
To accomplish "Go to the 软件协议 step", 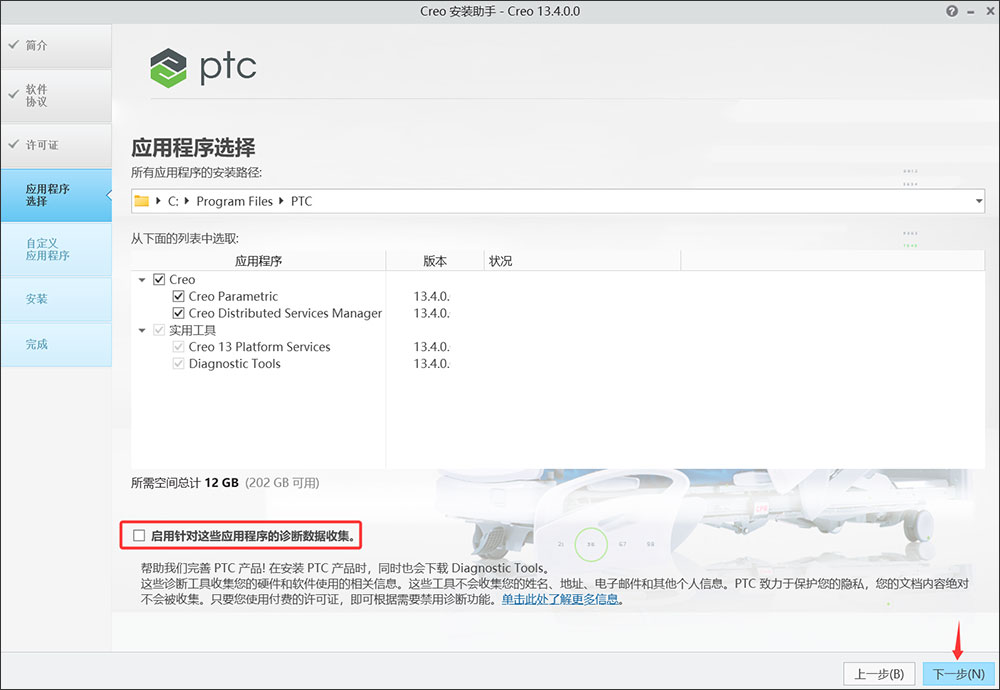I will click(56, 96).
